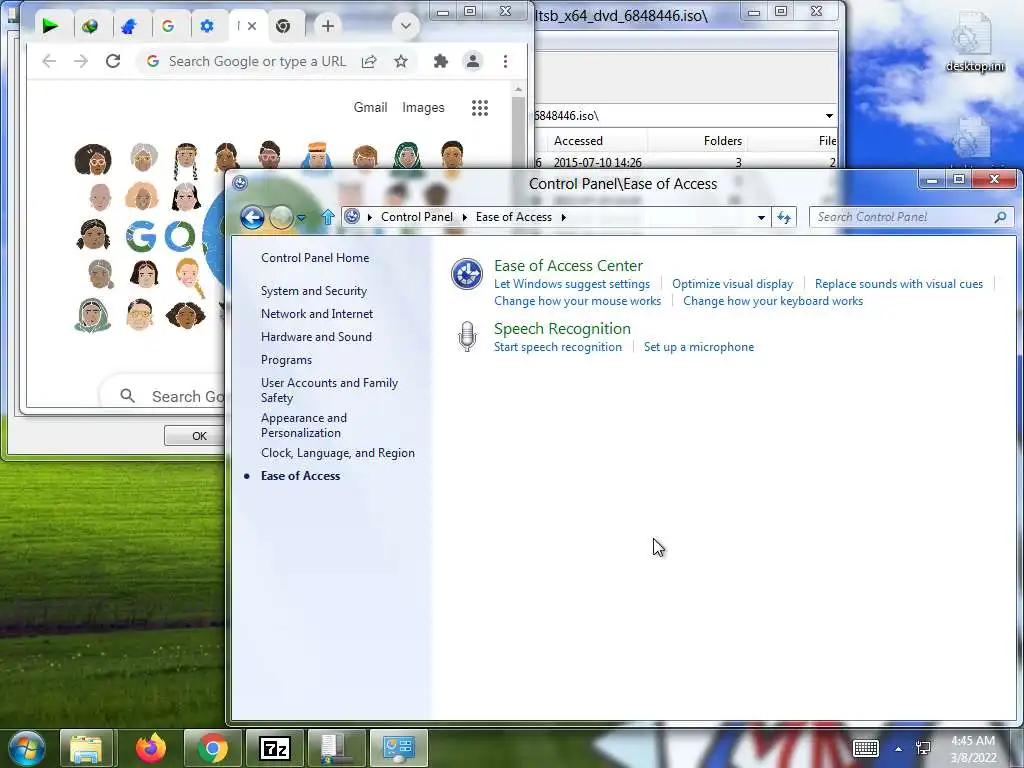1024x768 pixels.
Task: Show hidden system tray icons
Action: tap(899, 749)
